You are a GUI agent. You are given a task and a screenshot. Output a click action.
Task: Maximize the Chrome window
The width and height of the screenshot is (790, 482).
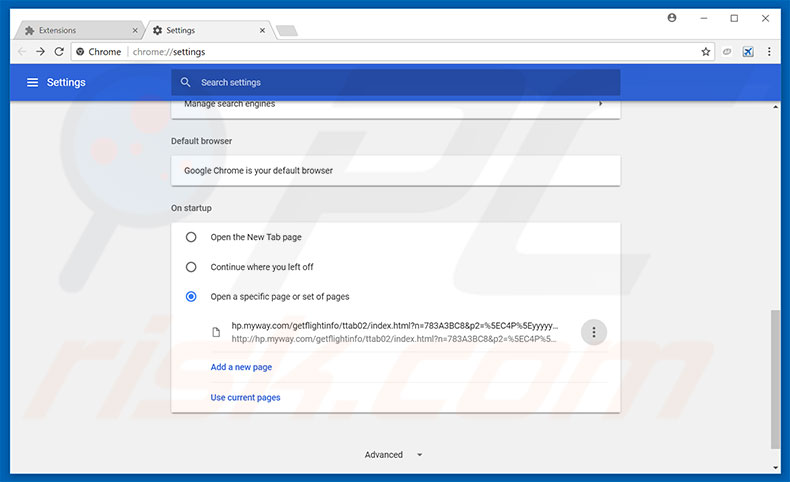click(734, 18)
